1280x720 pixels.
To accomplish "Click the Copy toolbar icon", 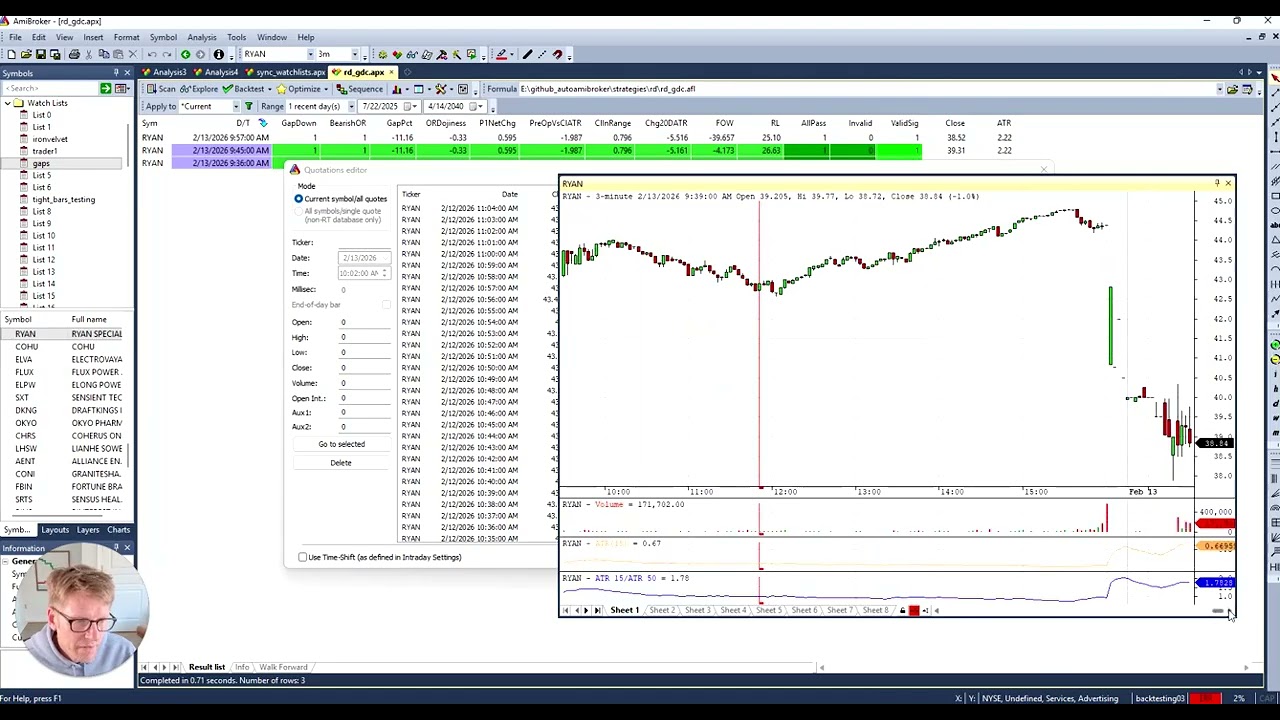I will (x=103, y=54).
